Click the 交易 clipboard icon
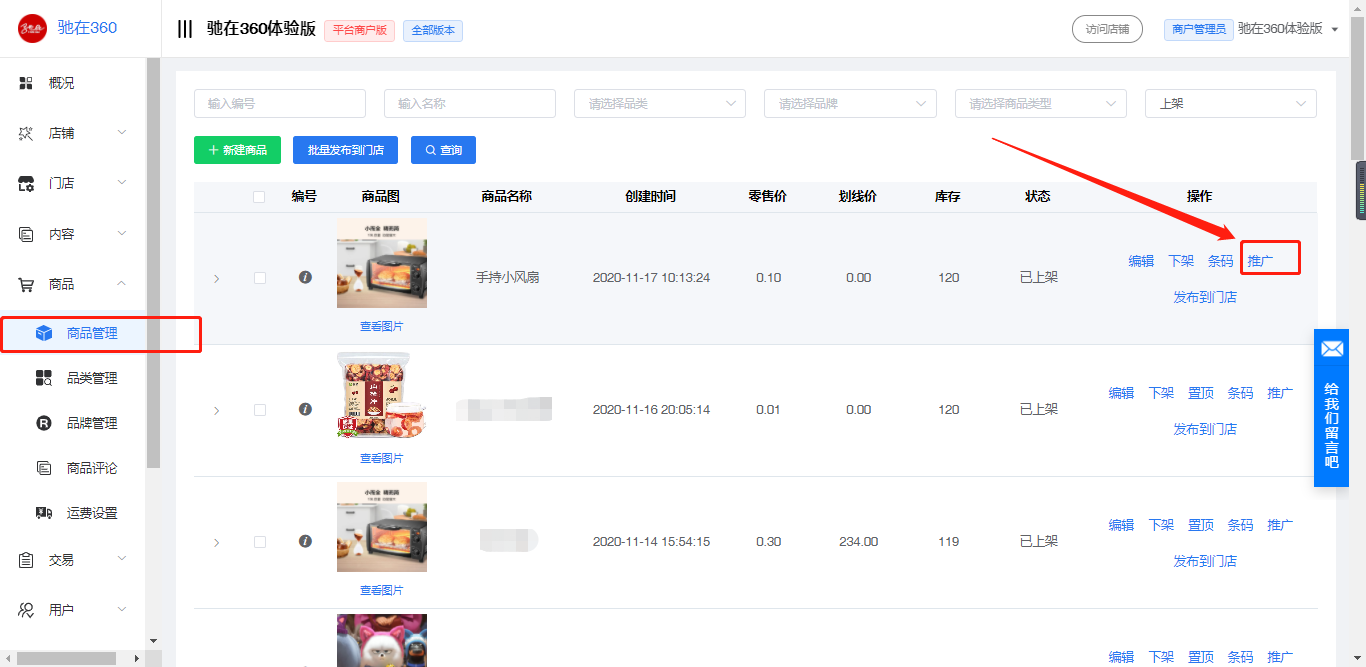Image resolution: width=1366 pixels, height=667 pixels. 27,560
